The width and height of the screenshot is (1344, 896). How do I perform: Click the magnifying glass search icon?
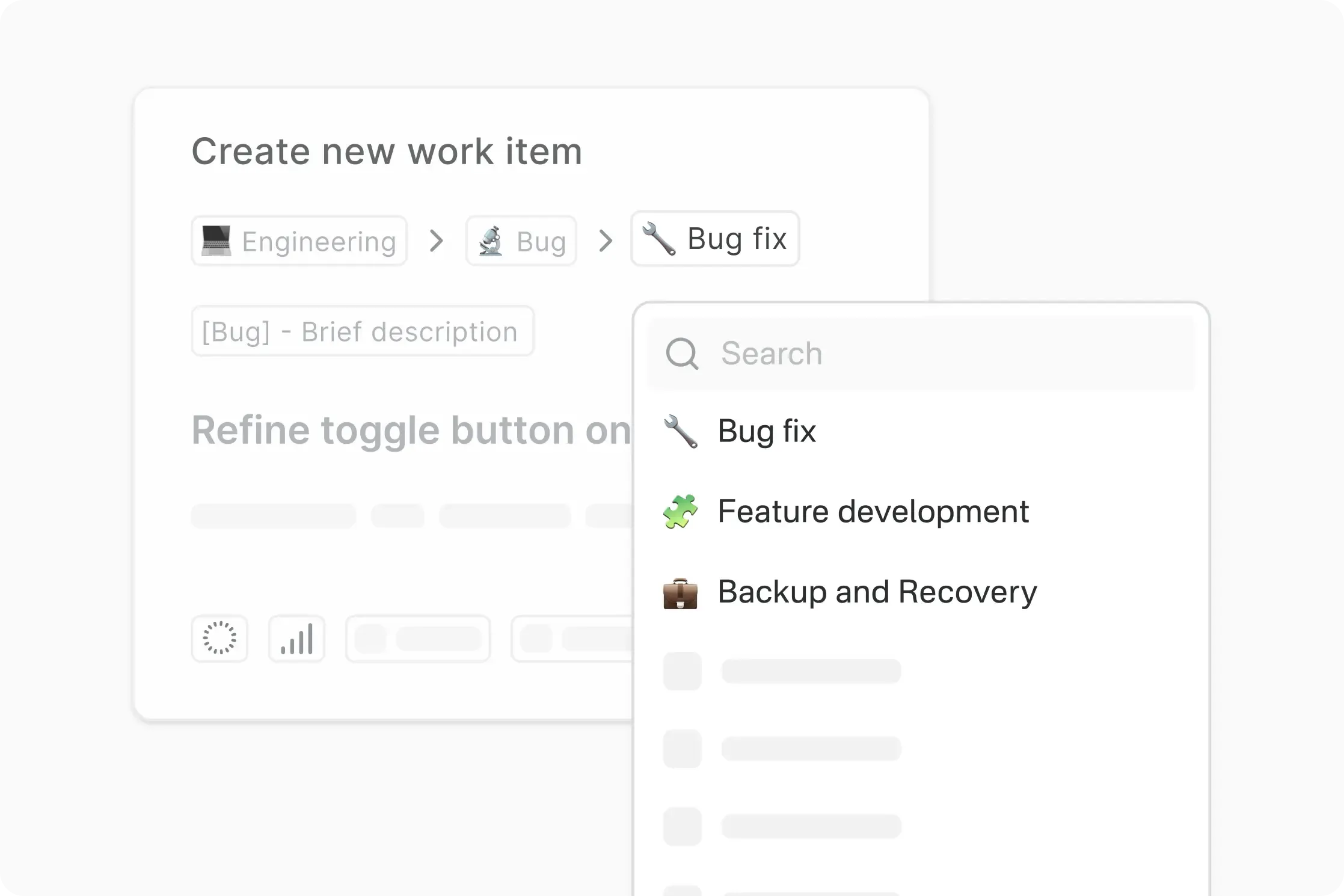(683, 354)
